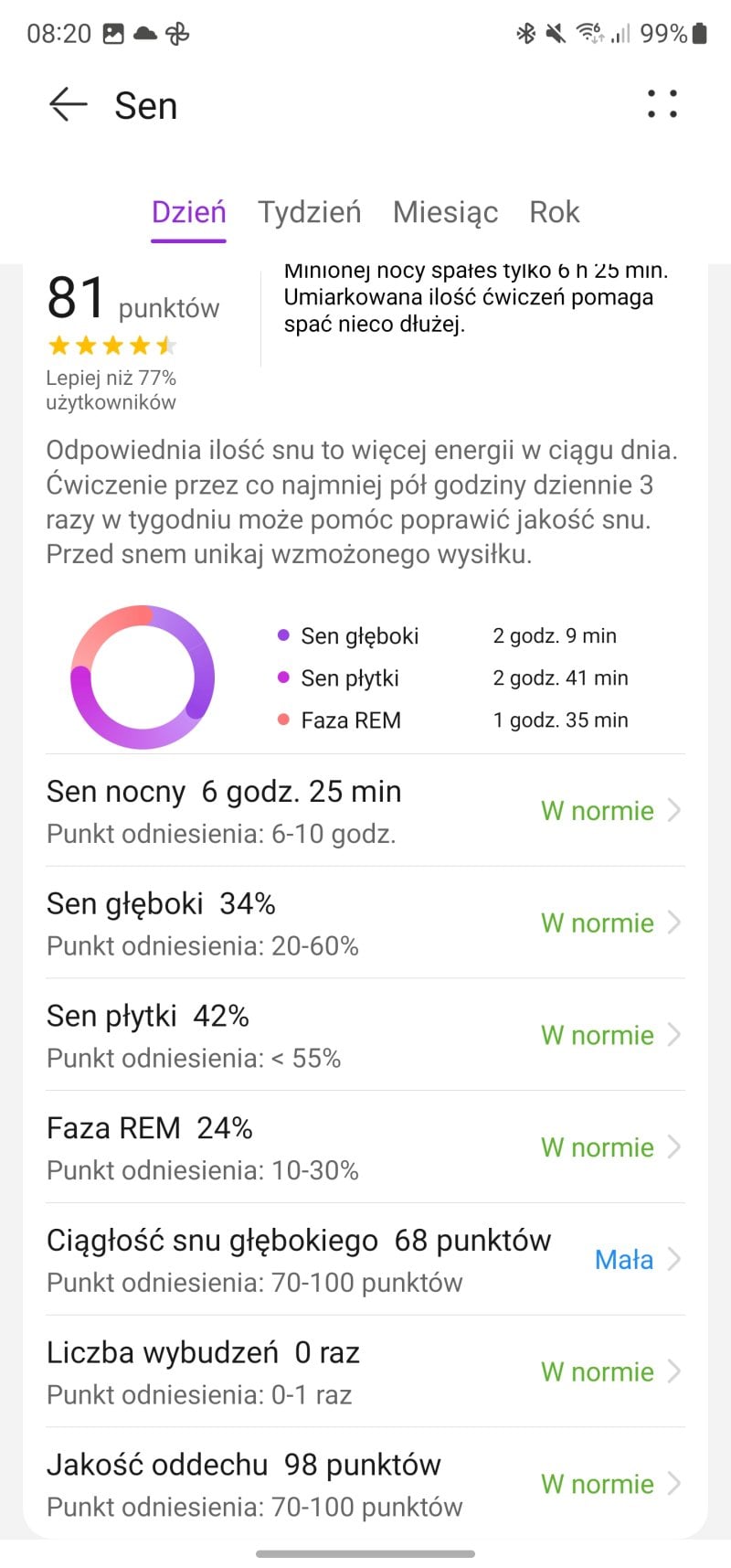
Task: Tap the five-star sleep rating
Action: point(111,346)
